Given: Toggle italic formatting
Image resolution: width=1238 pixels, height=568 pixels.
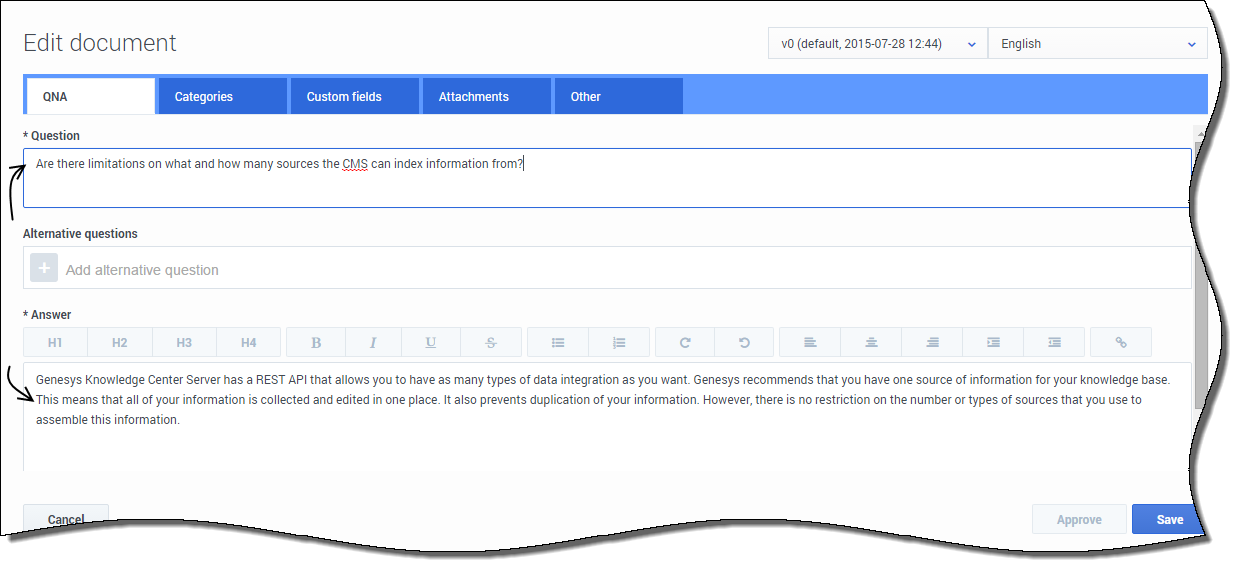Looking at the screenshot, I should [373, 343].
